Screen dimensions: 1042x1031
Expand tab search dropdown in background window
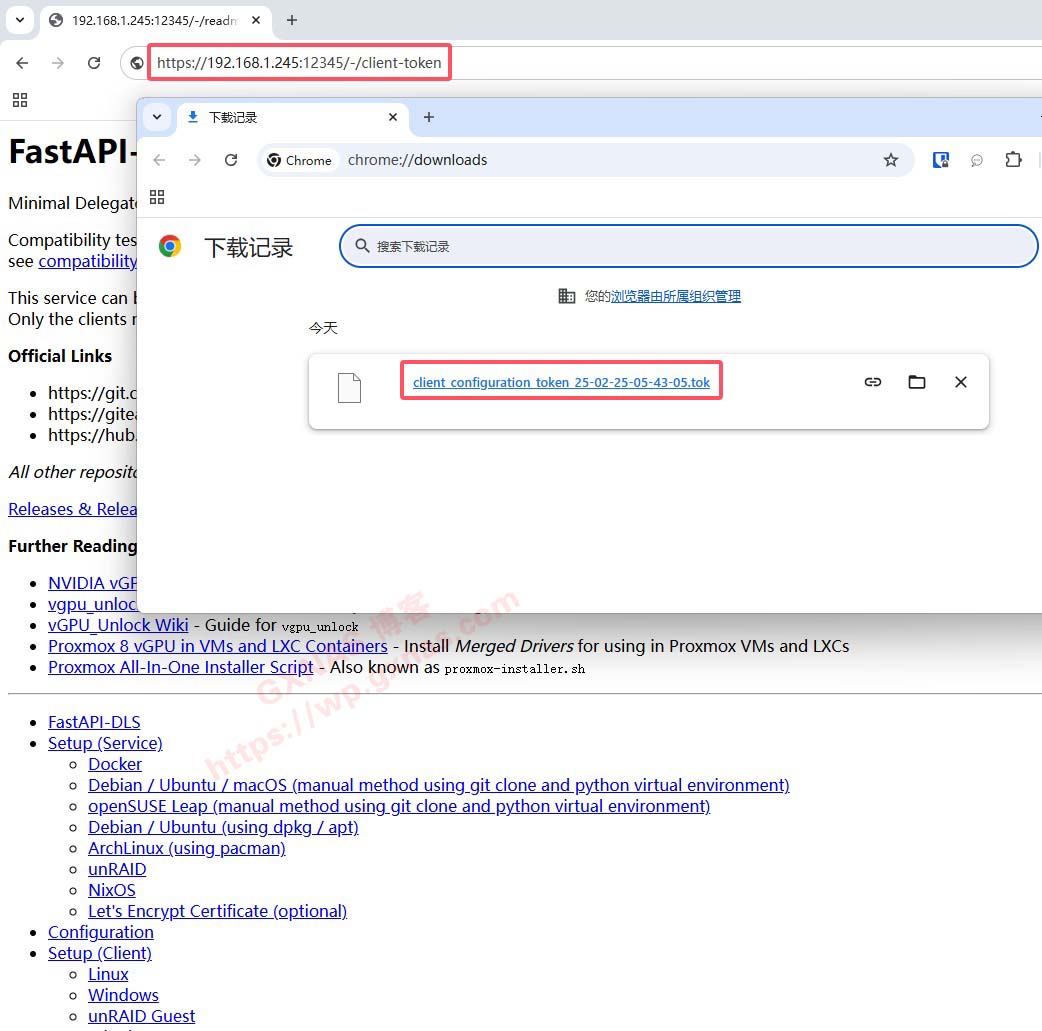click(20, 20)
